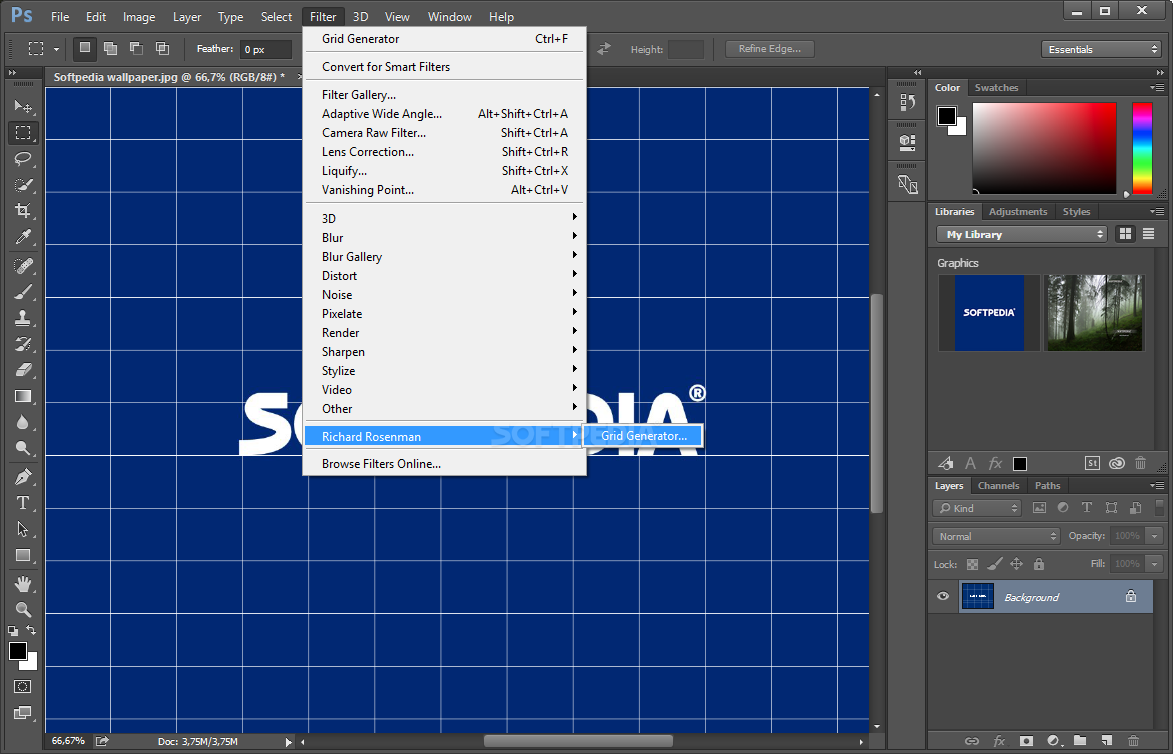
Task: Select the Clone Stamp tool
Action: [x=23, y=318]
